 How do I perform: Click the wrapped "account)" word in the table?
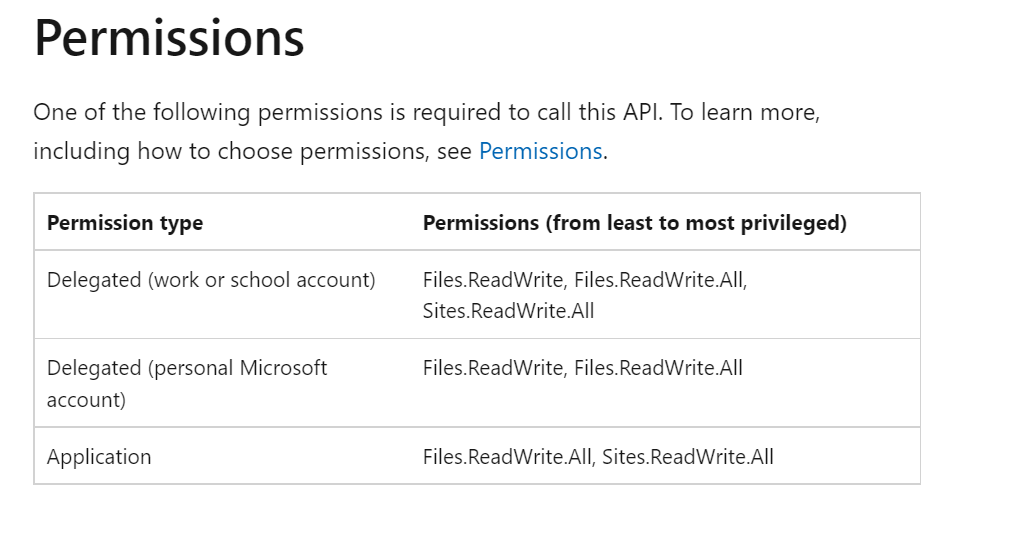coord(86,400)
